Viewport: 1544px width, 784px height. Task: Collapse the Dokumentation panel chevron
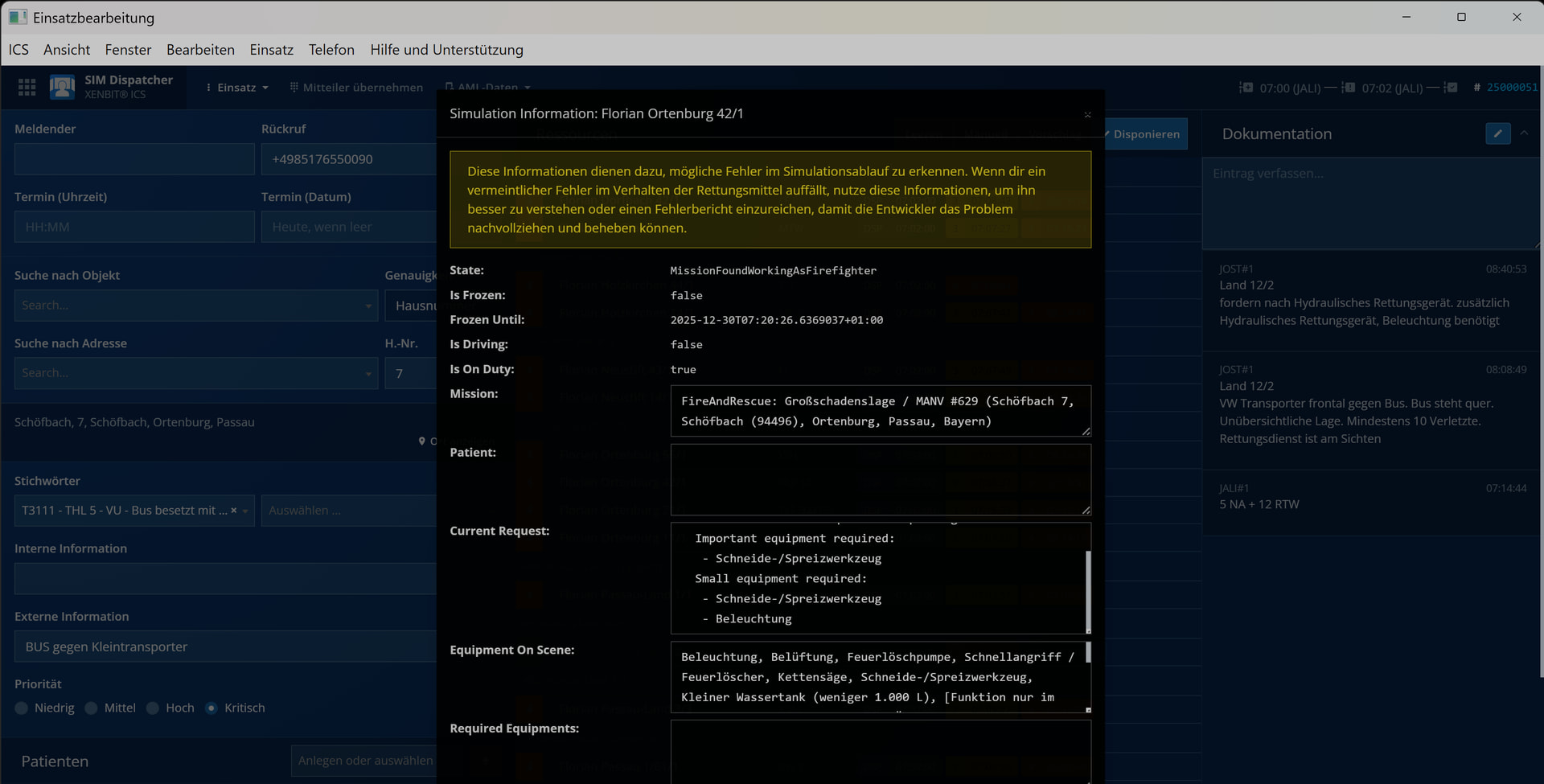[1524, 133]
